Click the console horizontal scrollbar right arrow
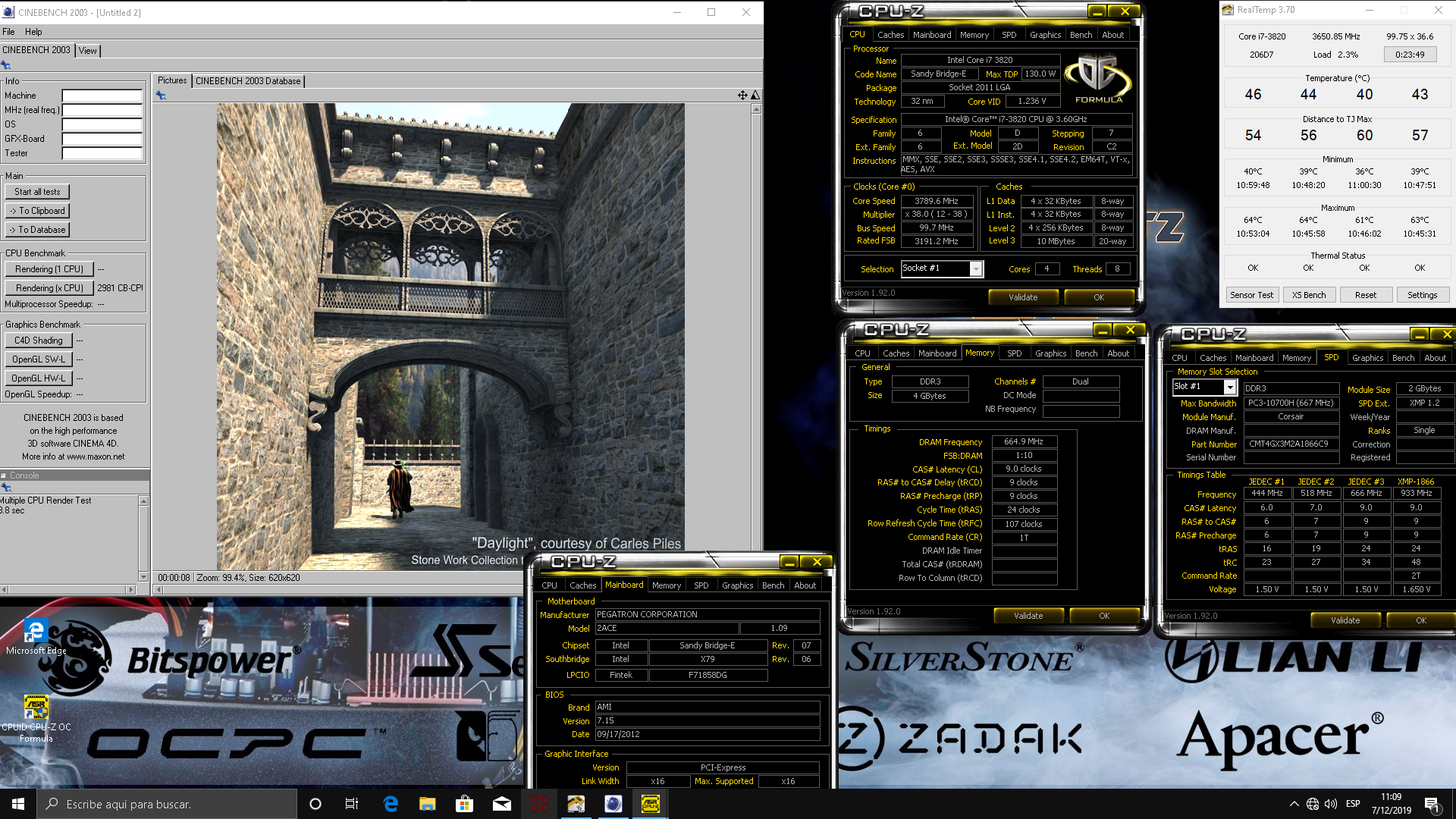 point(131,589)
